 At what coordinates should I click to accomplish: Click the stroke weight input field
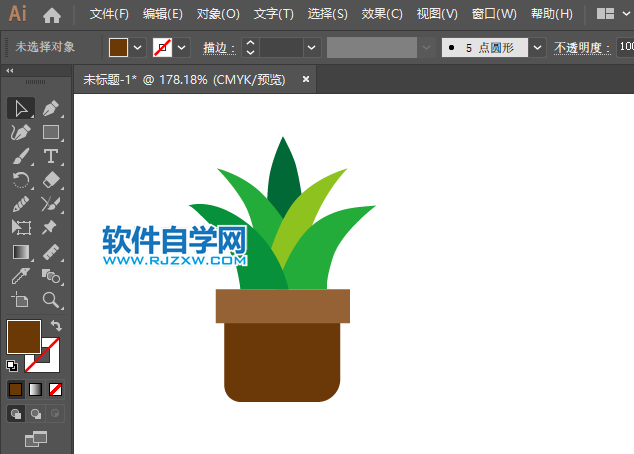pos(281,48)
